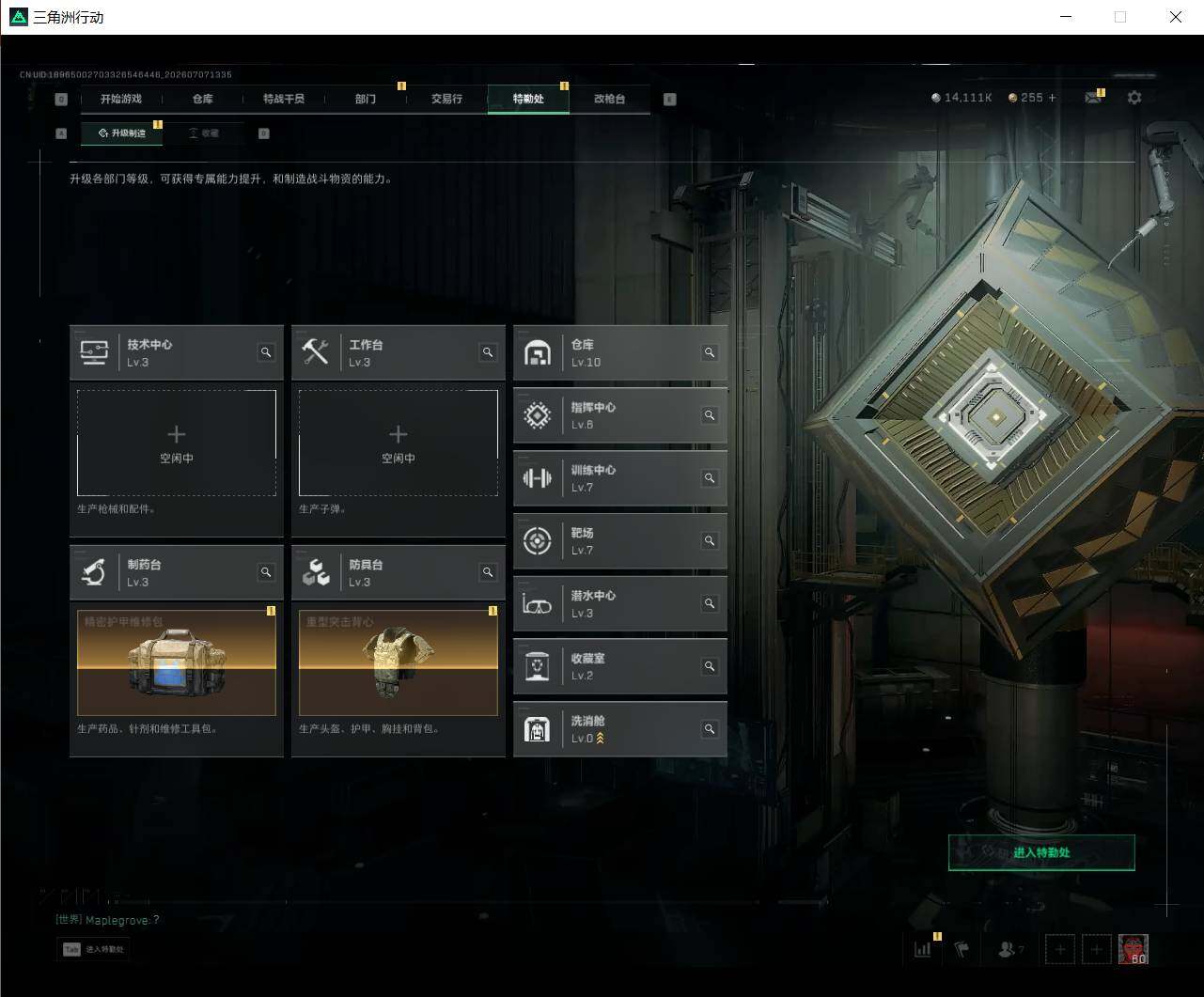Screen dimensions: 1204x997
Task: Switch to the 交易行 tab
Action: pyautogui.click(x=446, y=99)
